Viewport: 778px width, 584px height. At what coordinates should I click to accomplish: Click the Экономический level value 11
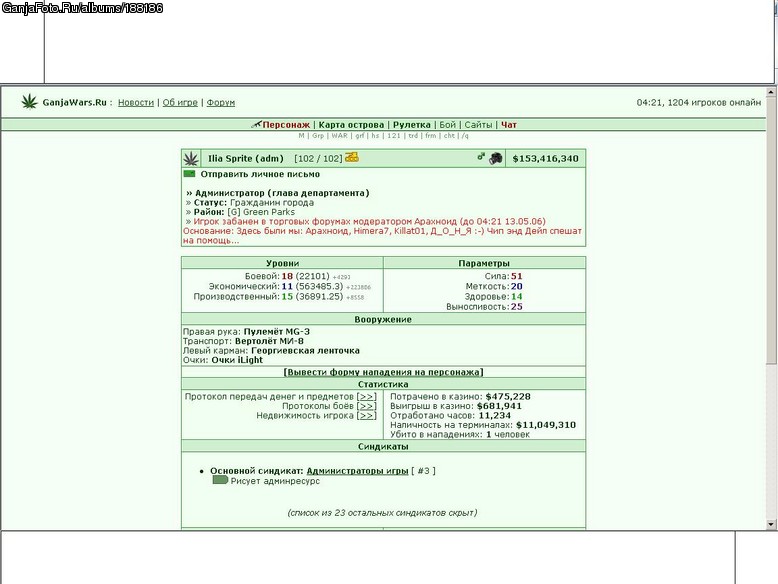tap(287, 286)
